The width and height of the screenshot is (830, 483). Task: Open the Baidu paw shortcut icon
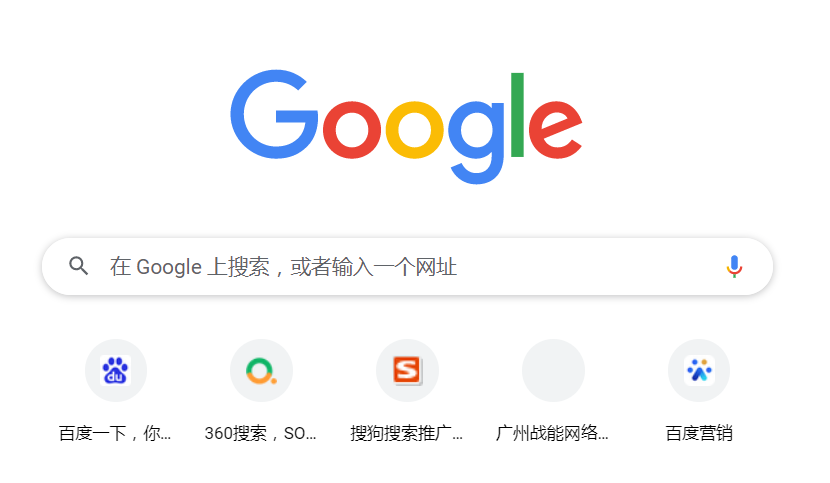pos(115,370)
